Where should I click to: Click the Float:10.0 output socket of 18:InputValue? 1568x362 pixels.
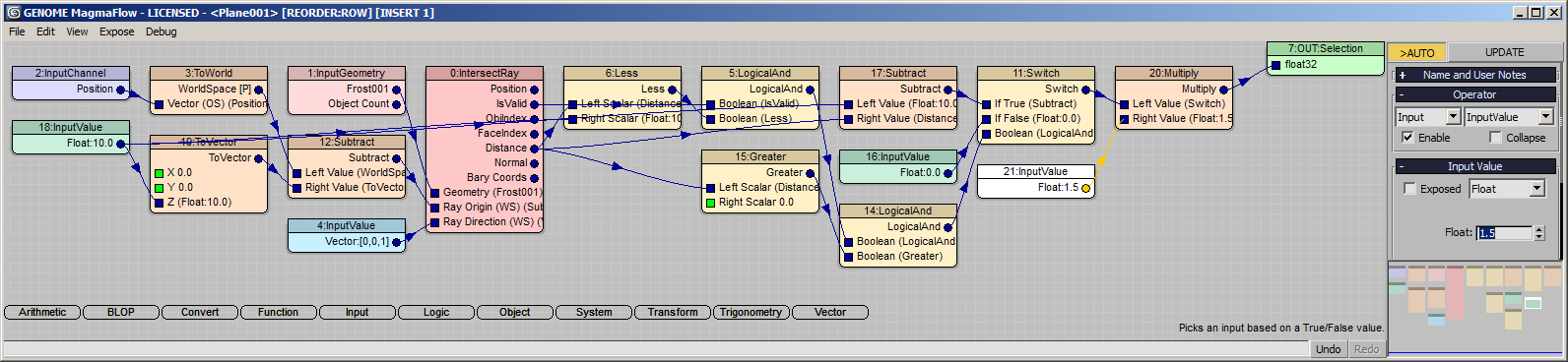coord(121,144)
